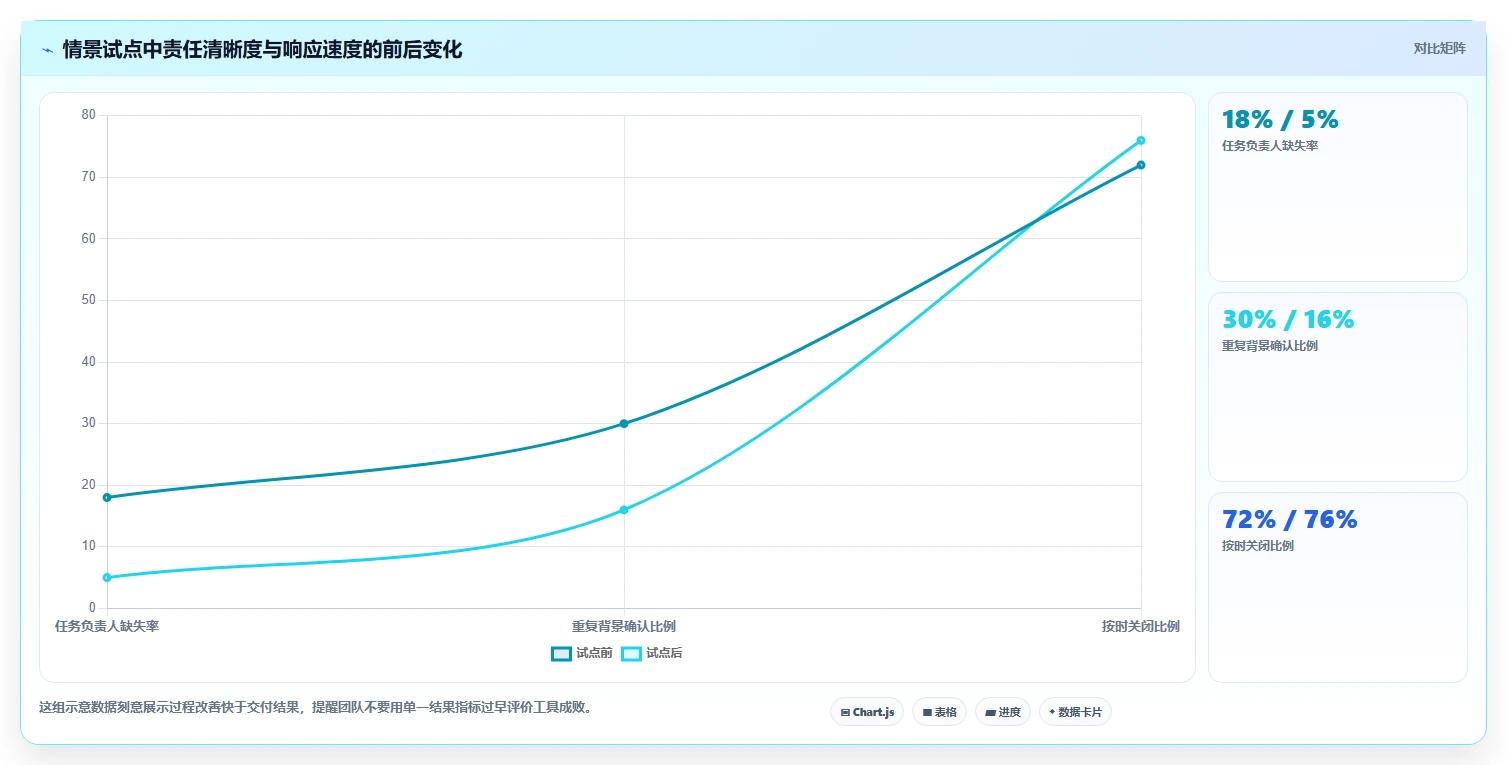Image resolution: width=1507 pixels, height=765 pixels.
Task: Toggle the 试点前 legend item
Action: [x=581, y=653]
